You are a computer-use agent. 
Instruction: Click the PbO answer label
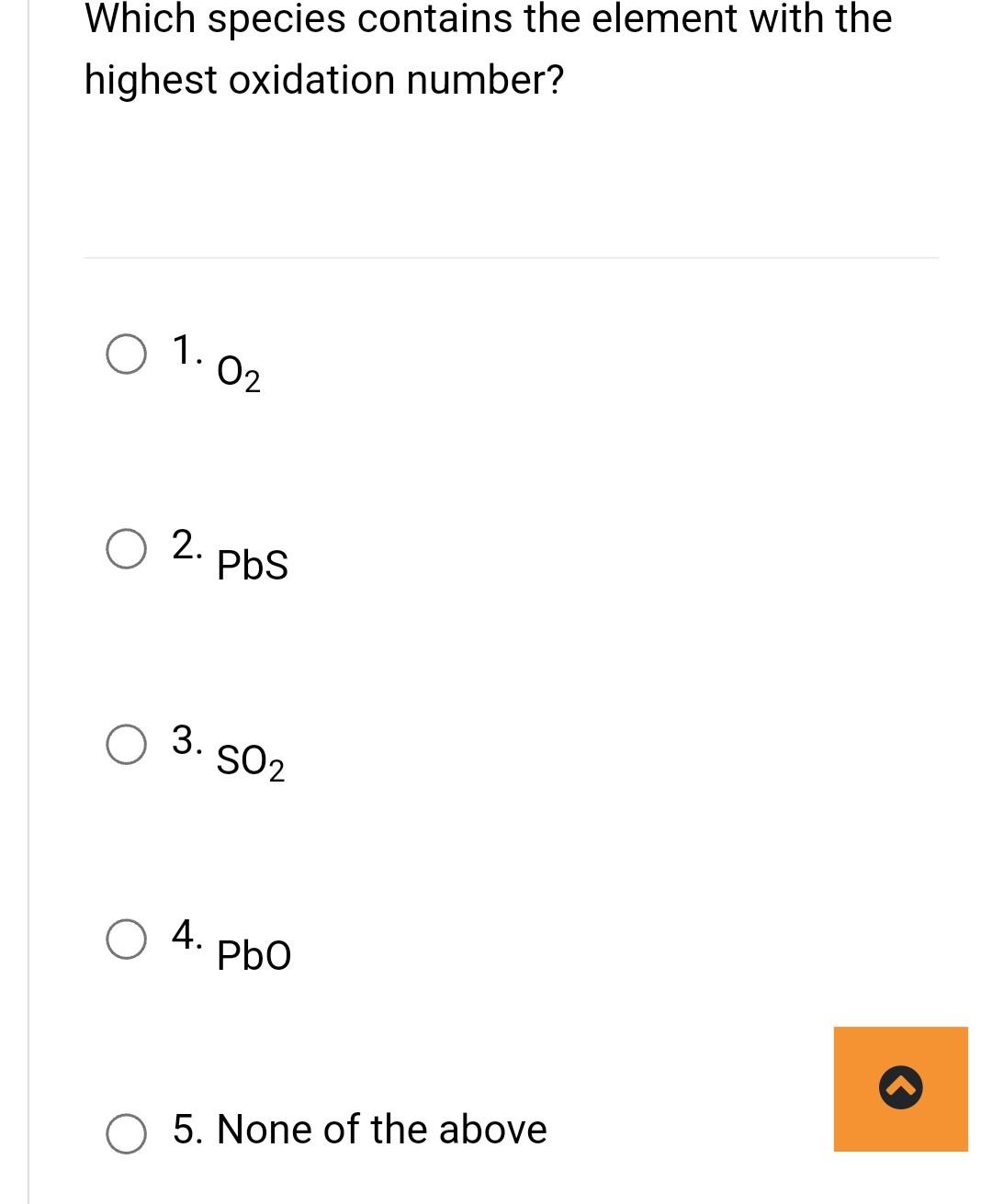(x=253, y=955)
